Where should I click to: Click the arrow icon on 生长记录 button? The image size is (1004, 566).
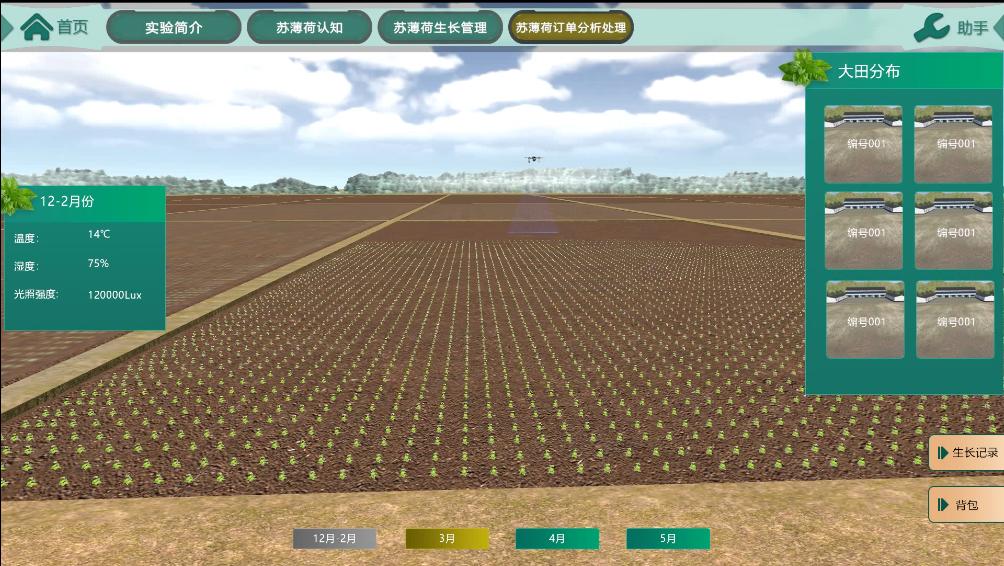pyautogui.click(x=943, y=453)
